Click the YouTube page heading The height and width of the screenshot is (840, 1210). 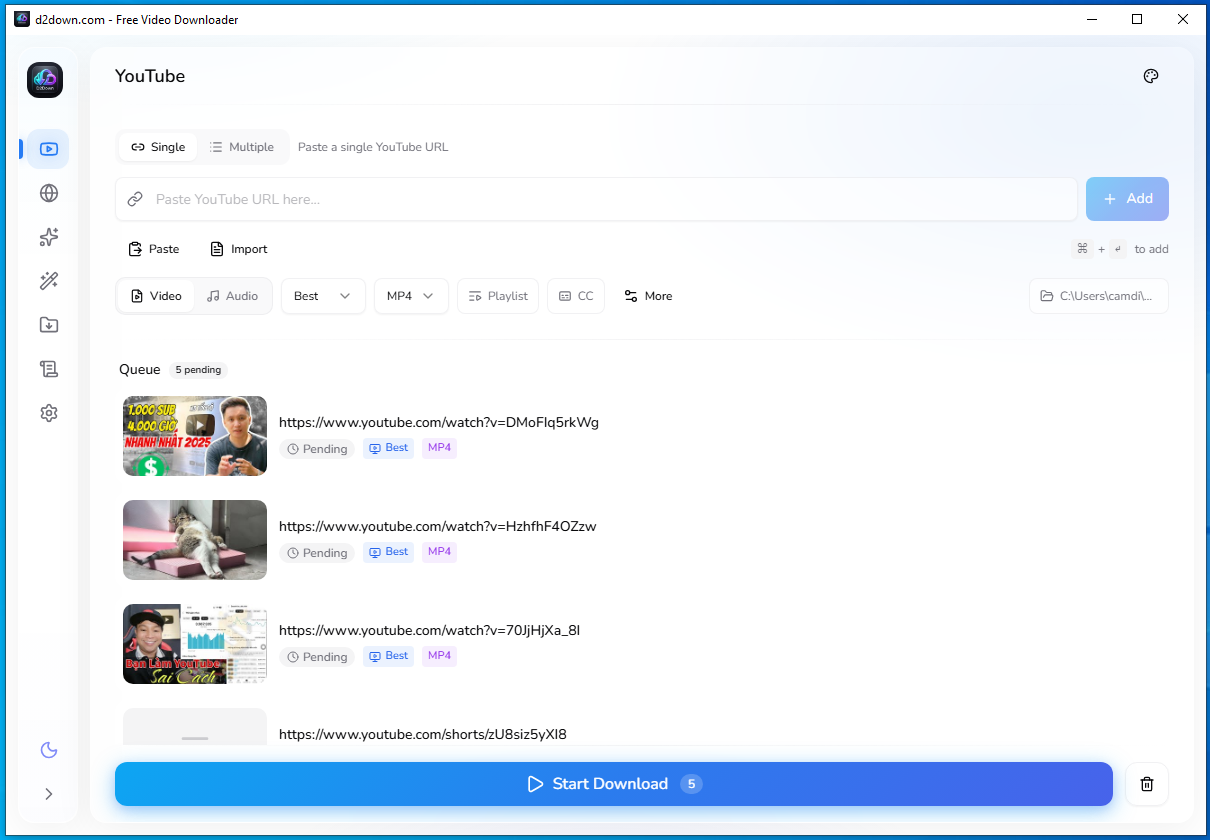pos(150,76)
